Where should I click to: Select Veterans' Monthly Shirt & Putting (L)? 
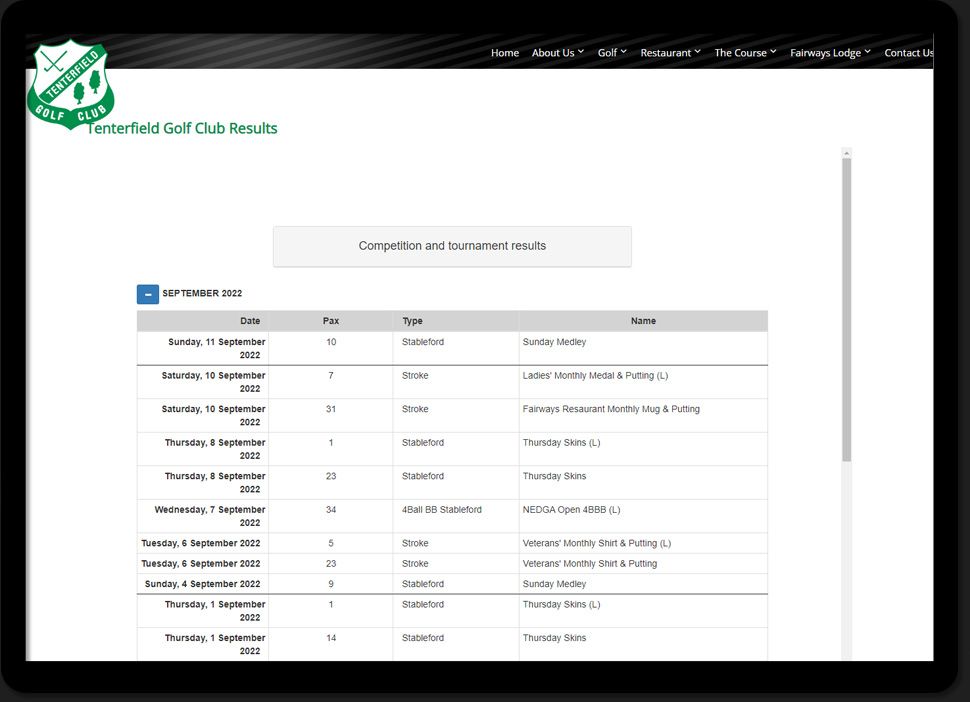[596, 544]
